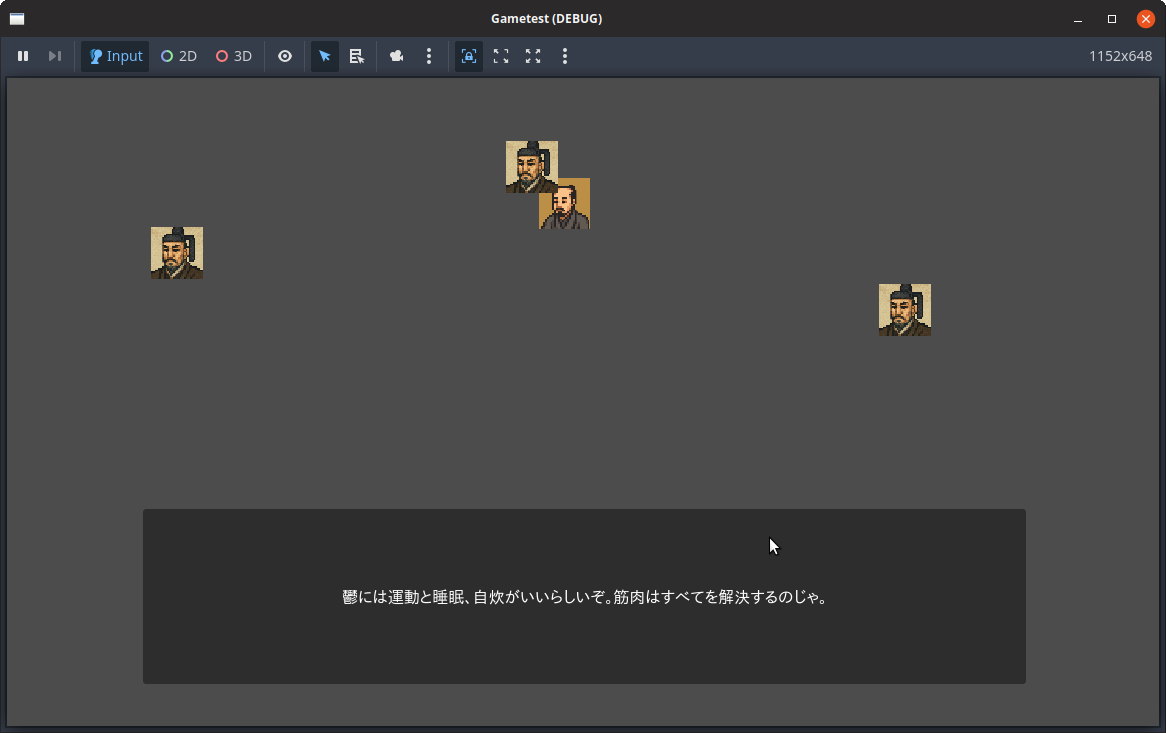Toggle the camera override icon
1166x733 pixels.
point(396,56)
